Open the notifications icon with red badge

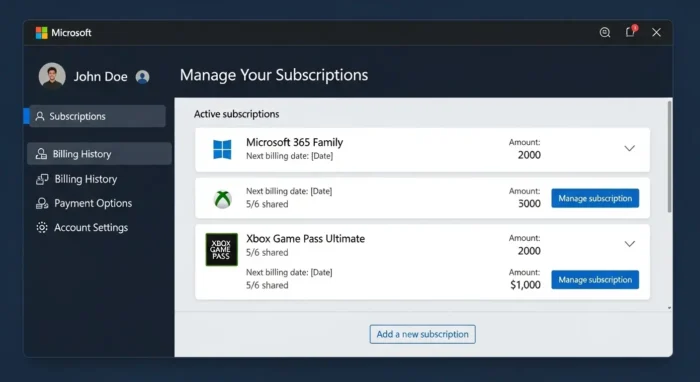pyautogui.click(x=631, y=31)
